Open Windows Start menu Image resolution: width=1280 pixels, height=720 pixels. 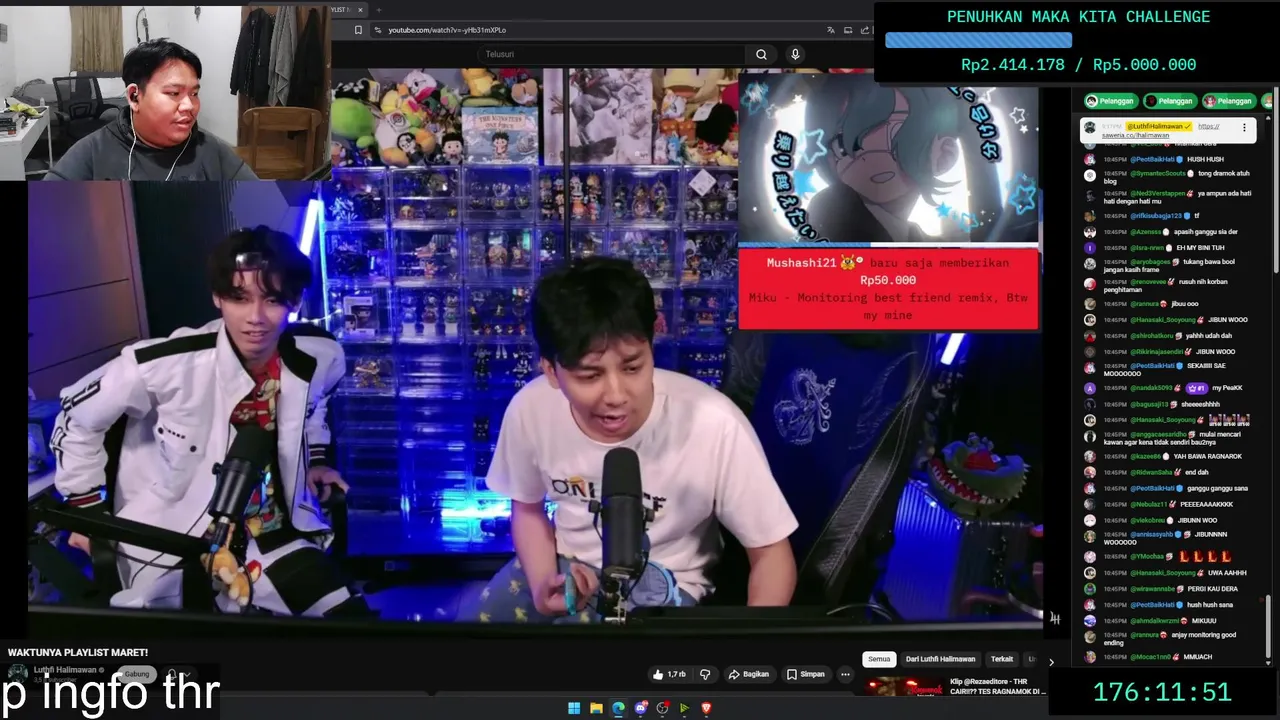(x=574, y=708)
